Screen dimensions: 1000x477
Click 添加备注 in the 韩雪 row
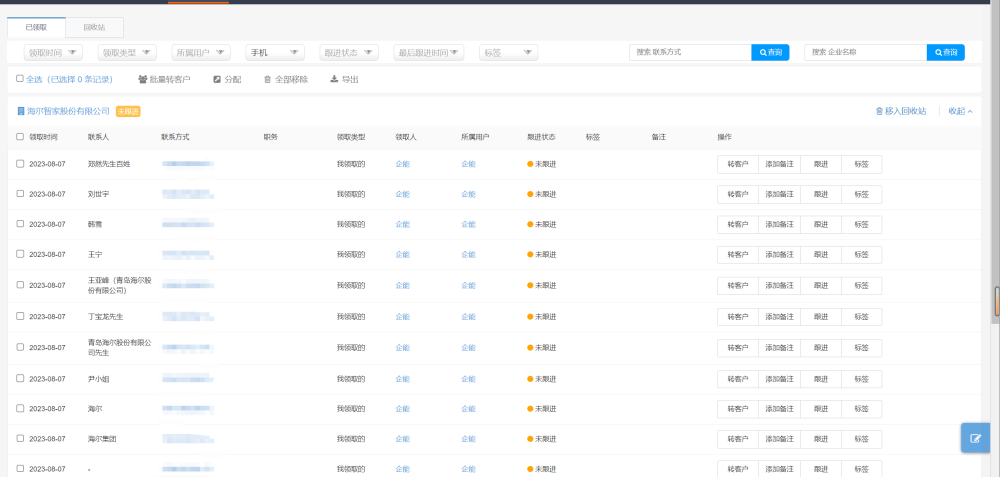click(x=779, y=224)
